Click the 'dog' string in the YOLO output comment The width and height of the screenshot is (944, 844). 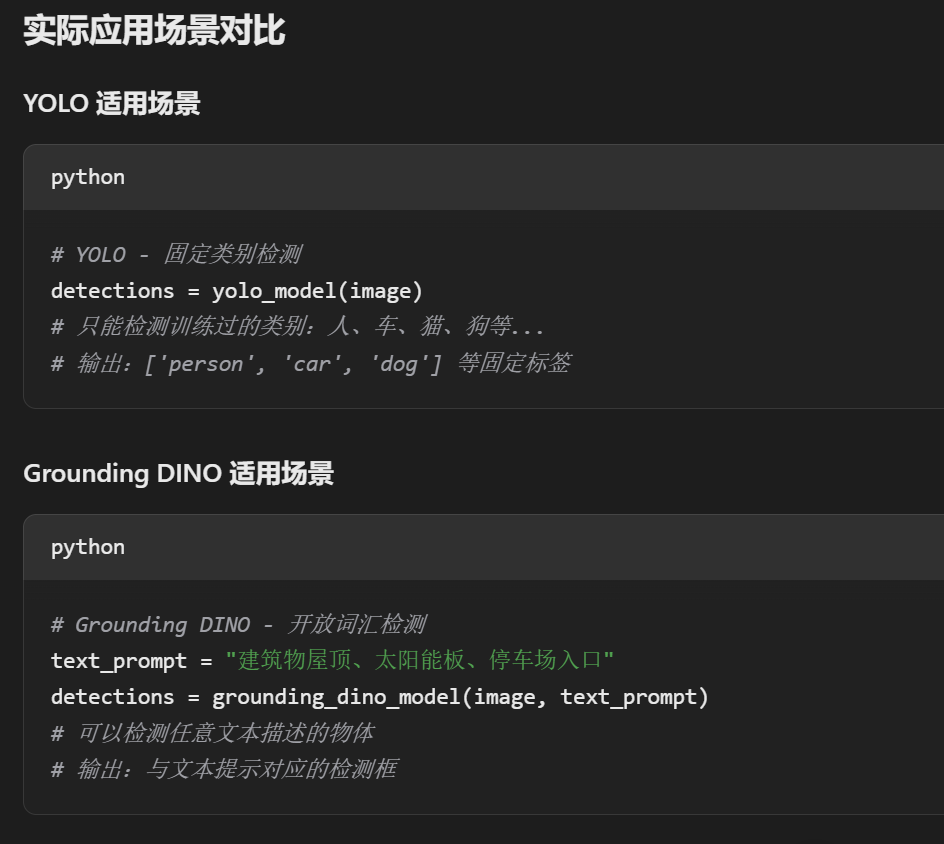pos(398,364)
